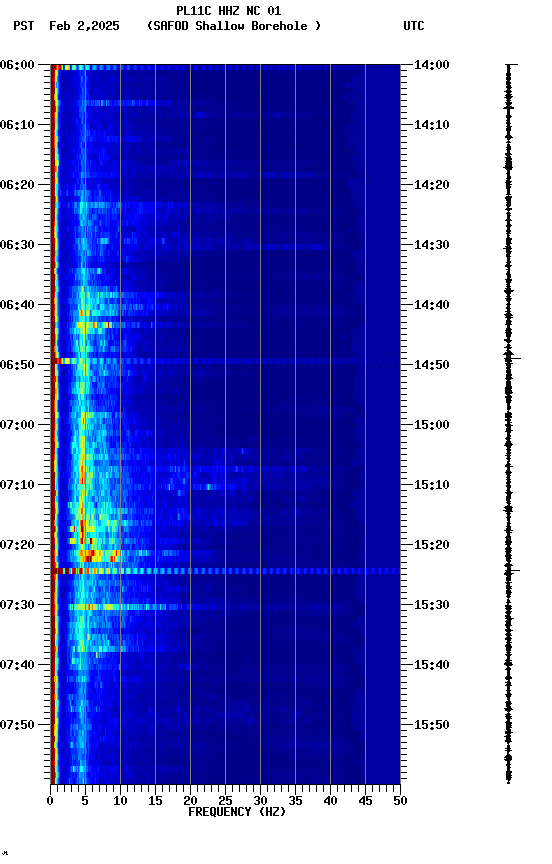Click the 10 Hz frequency axis label

[x=120, y=802]
